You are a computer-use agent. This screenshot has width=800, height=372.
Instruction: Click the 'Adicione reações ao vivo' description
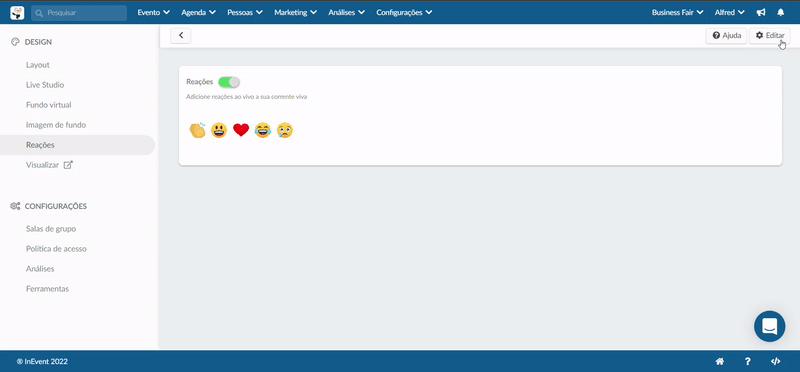246,96
